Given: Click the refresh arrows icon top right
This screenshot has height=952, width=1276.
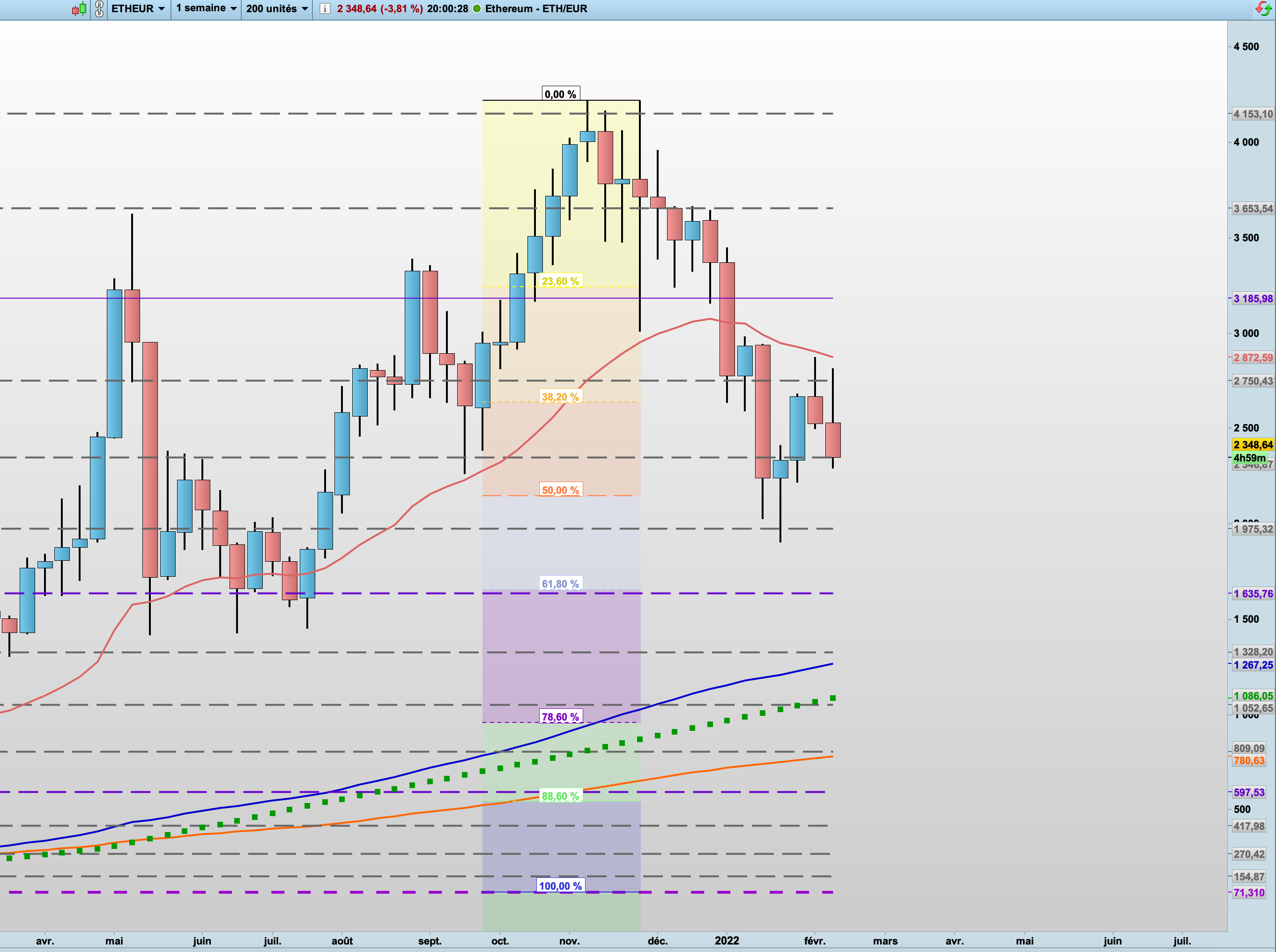Looking at the screenshot, I should tap(1263, 8).
